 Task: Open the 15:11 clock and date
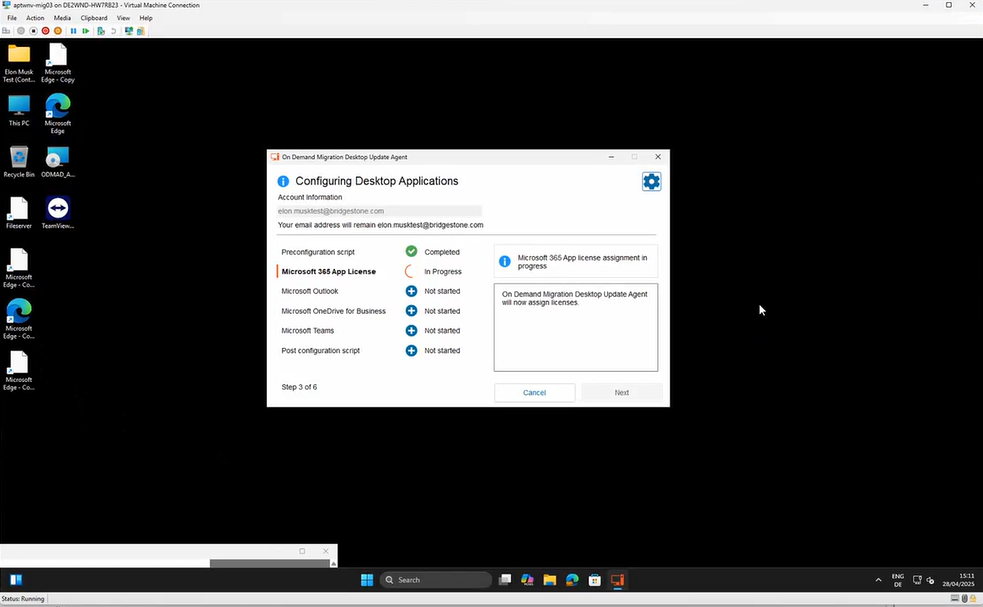958,580
